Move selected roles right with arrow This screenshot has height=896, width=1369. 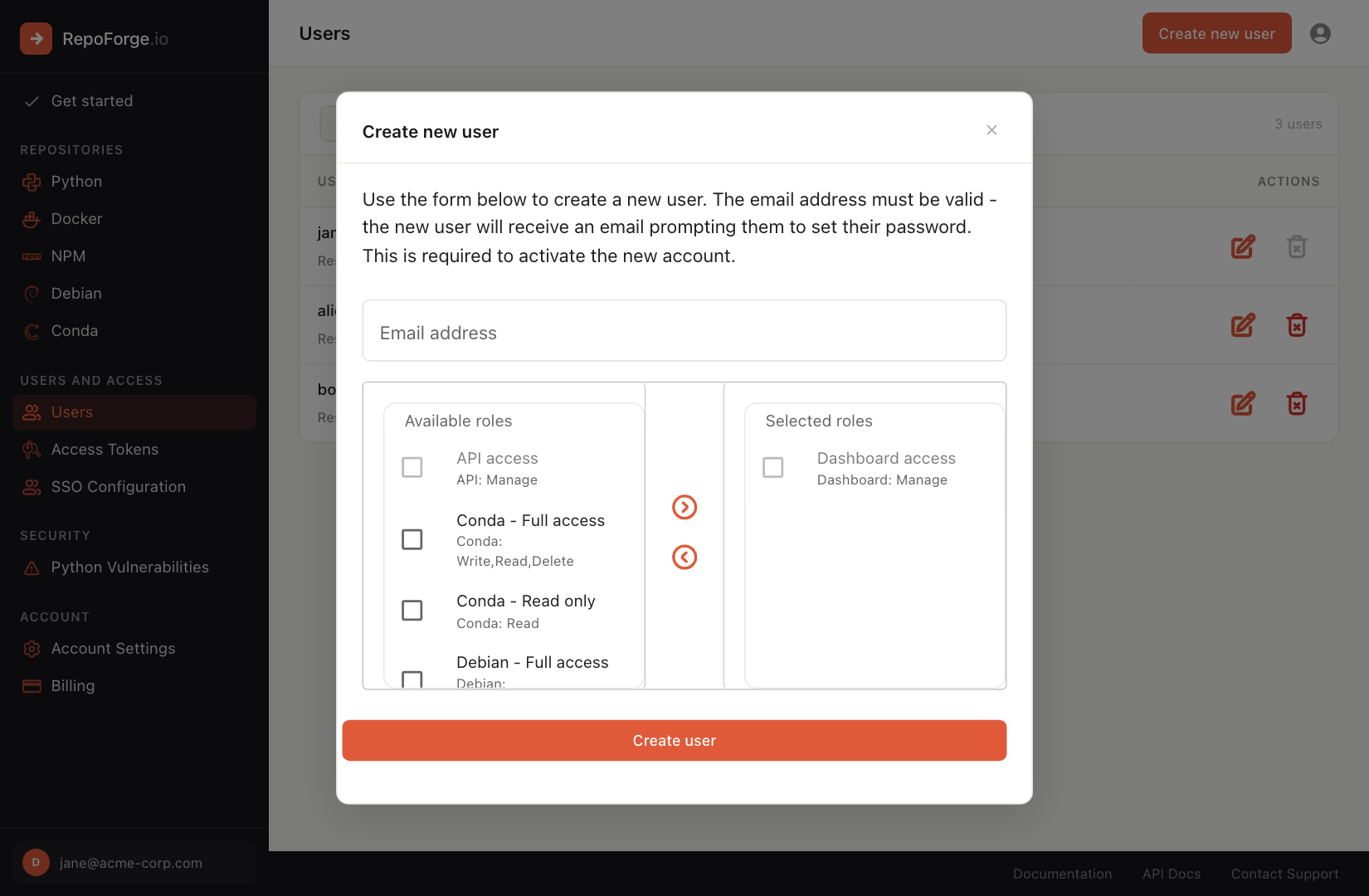coord(684,507)
